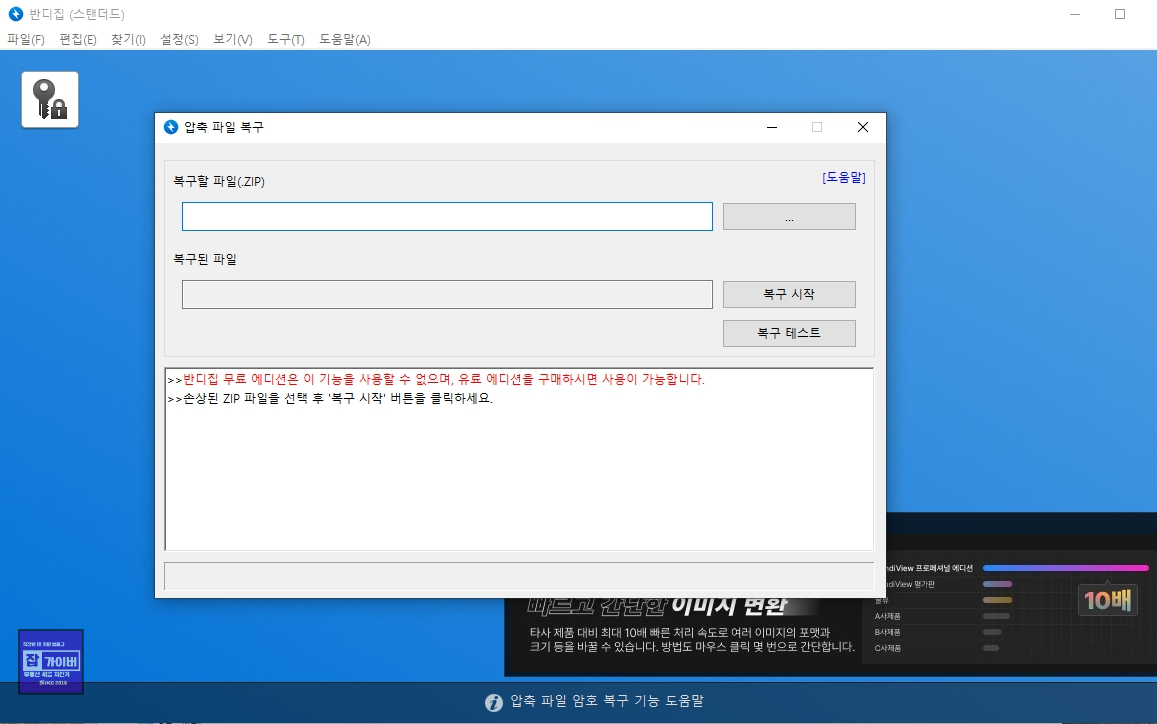Image resolution: width=1157 pixels, height=724 pixels.
Task: Click the '손상된 ZIP 파일을 선택' instruction line
Action: (330, 399)
